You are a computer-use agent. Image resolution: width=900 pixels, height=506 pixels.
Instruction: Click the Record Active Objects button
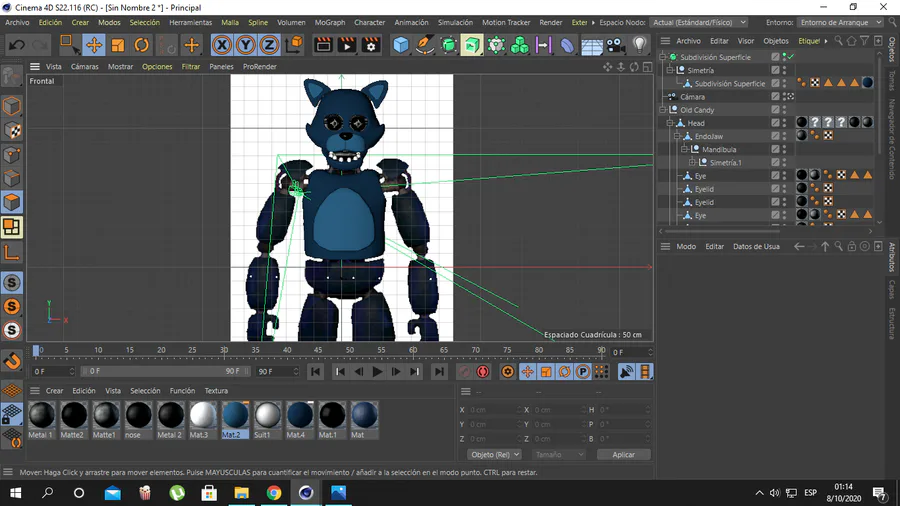tap(464, 372)
